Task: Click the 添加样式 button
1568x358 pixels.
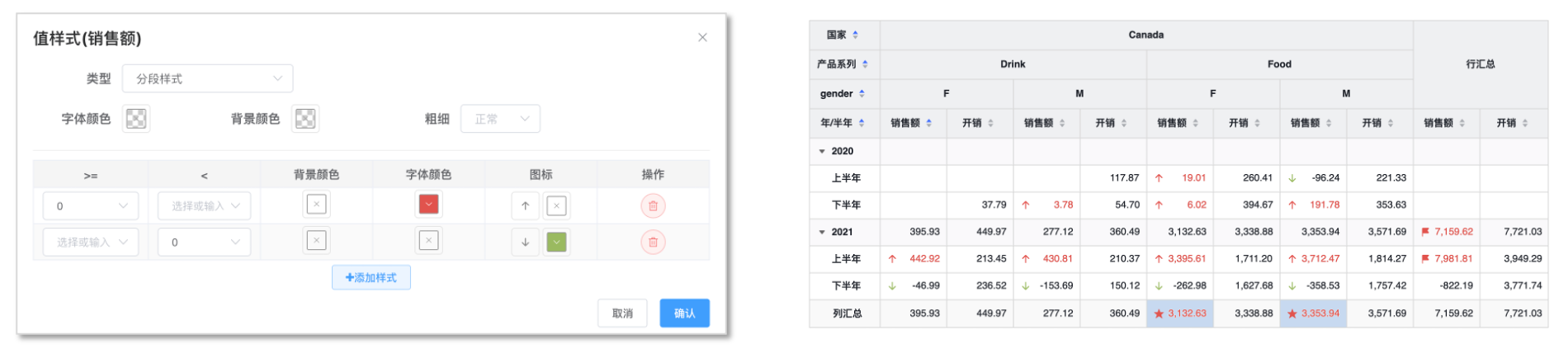Action: (371, 278)
